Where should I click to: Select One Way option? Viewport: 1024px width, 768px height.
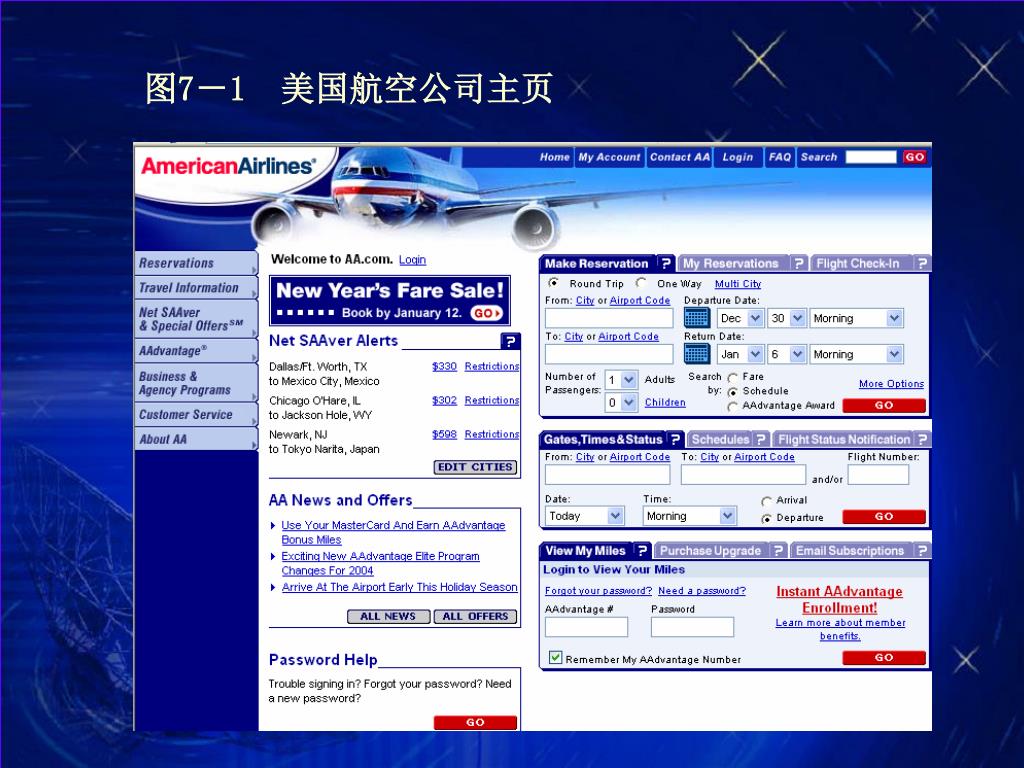[x=641, y=283]
